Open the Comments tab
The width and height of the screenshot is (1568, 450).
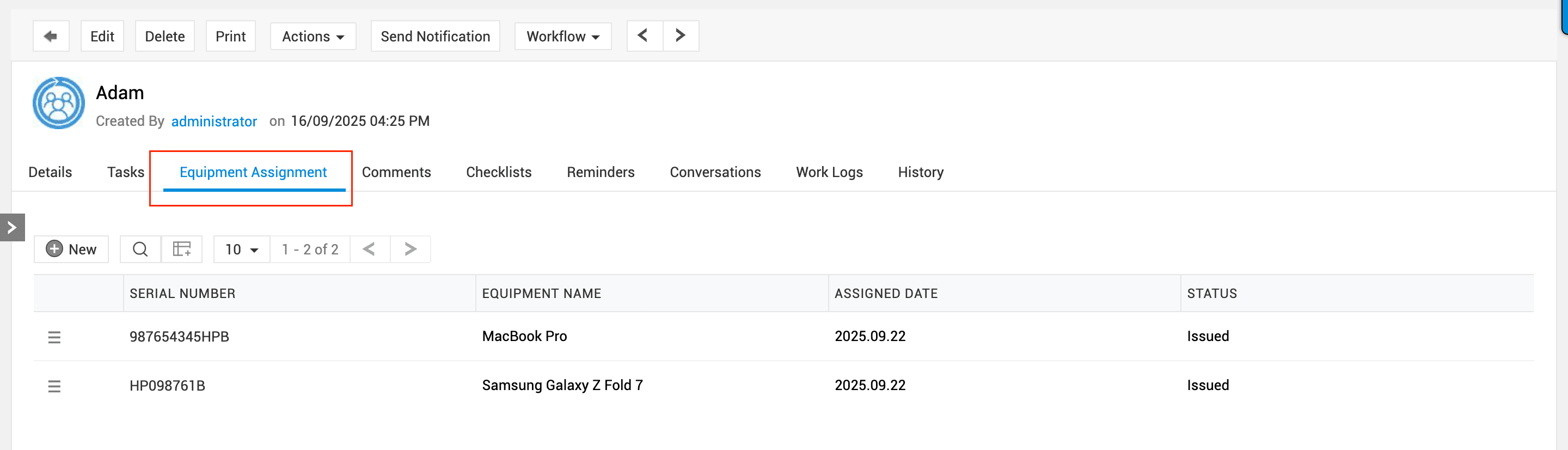396,172
